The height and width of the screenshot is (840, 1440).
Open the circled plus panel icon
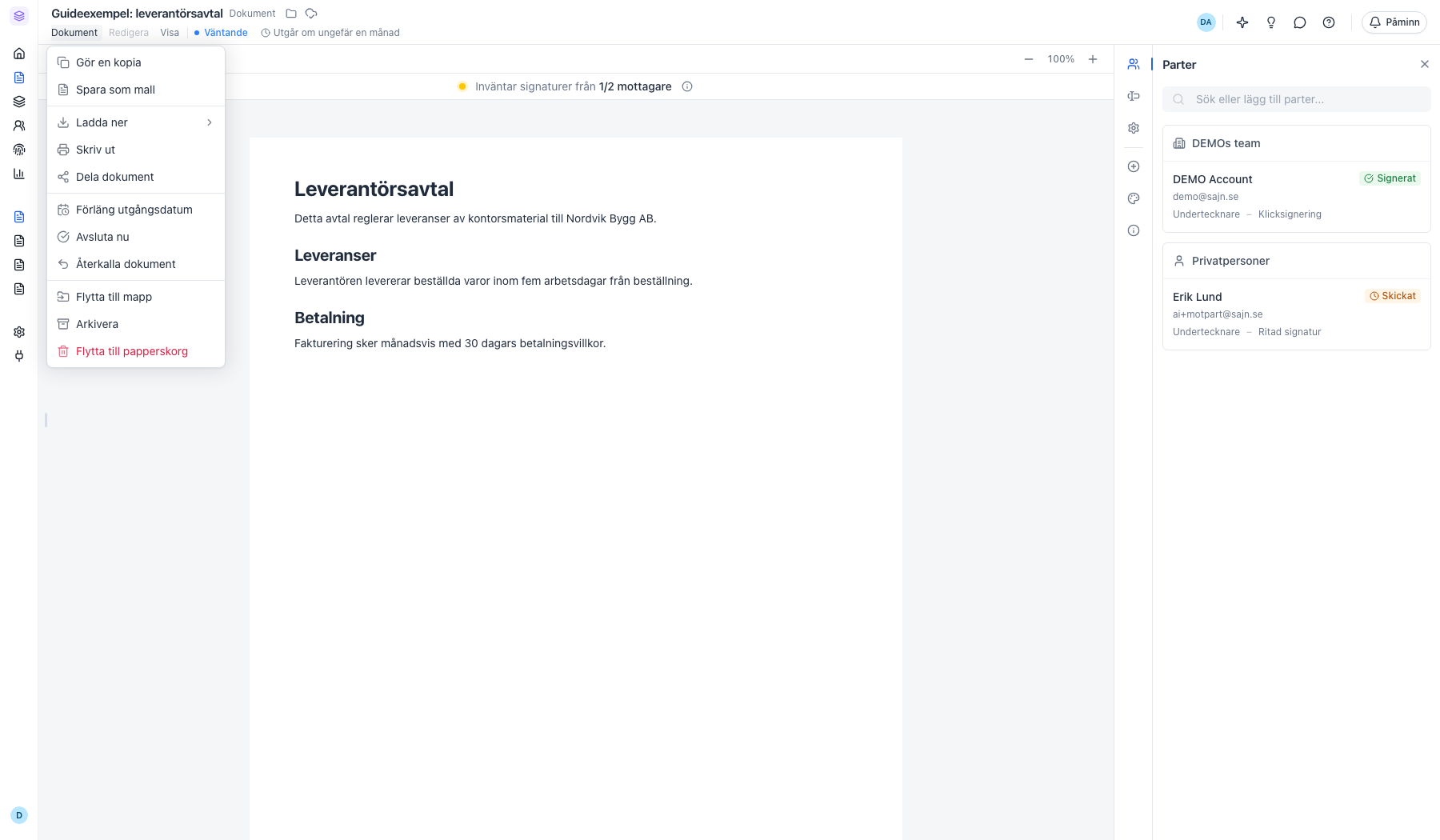(1134, 166)
